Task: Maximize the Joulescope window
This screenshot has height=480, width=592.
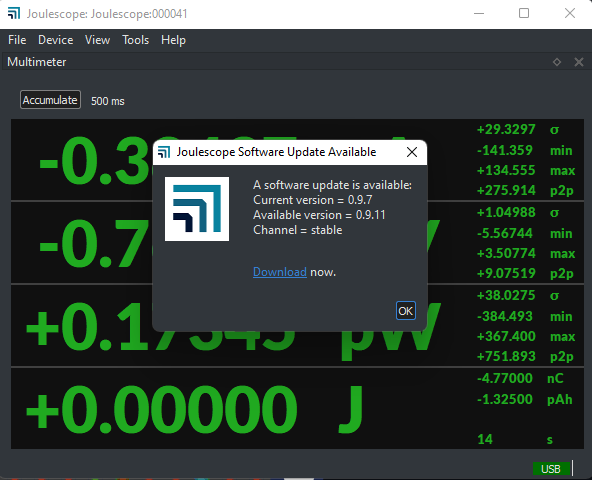Action: tap(524, 14)
